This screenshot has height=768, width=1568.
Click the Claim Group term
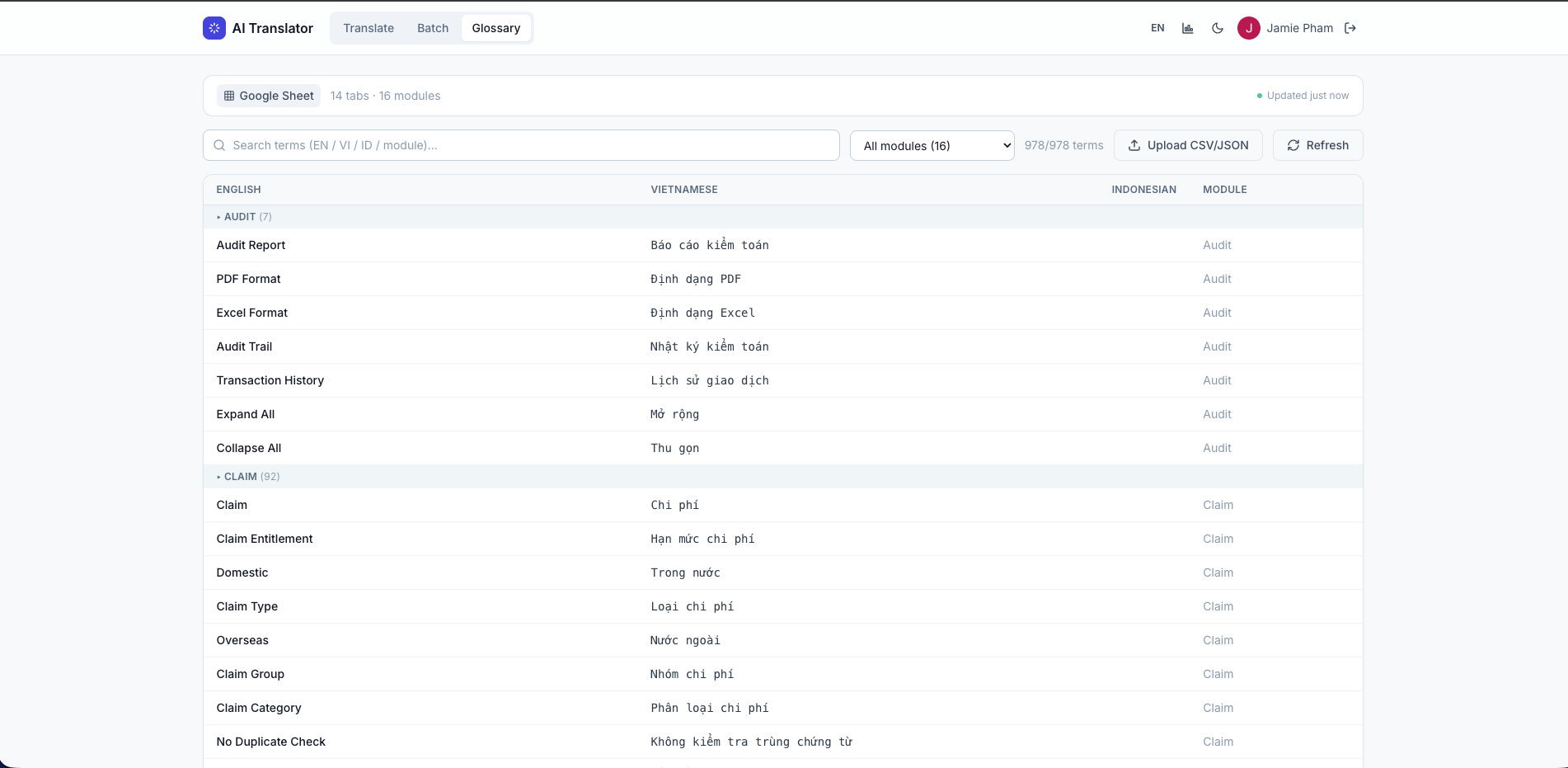(x=251, y=674)
